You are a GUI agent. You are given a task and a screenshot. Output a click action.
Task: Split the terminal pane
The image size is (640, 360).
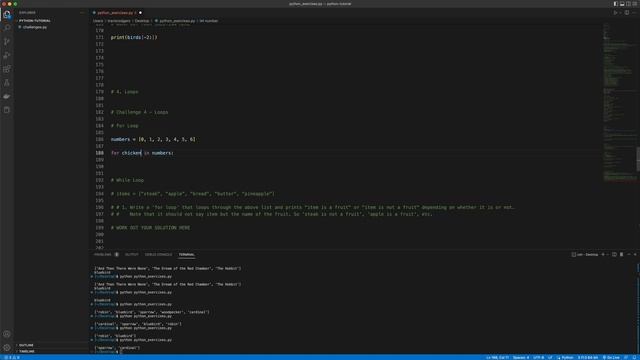[x=614, y=254]
